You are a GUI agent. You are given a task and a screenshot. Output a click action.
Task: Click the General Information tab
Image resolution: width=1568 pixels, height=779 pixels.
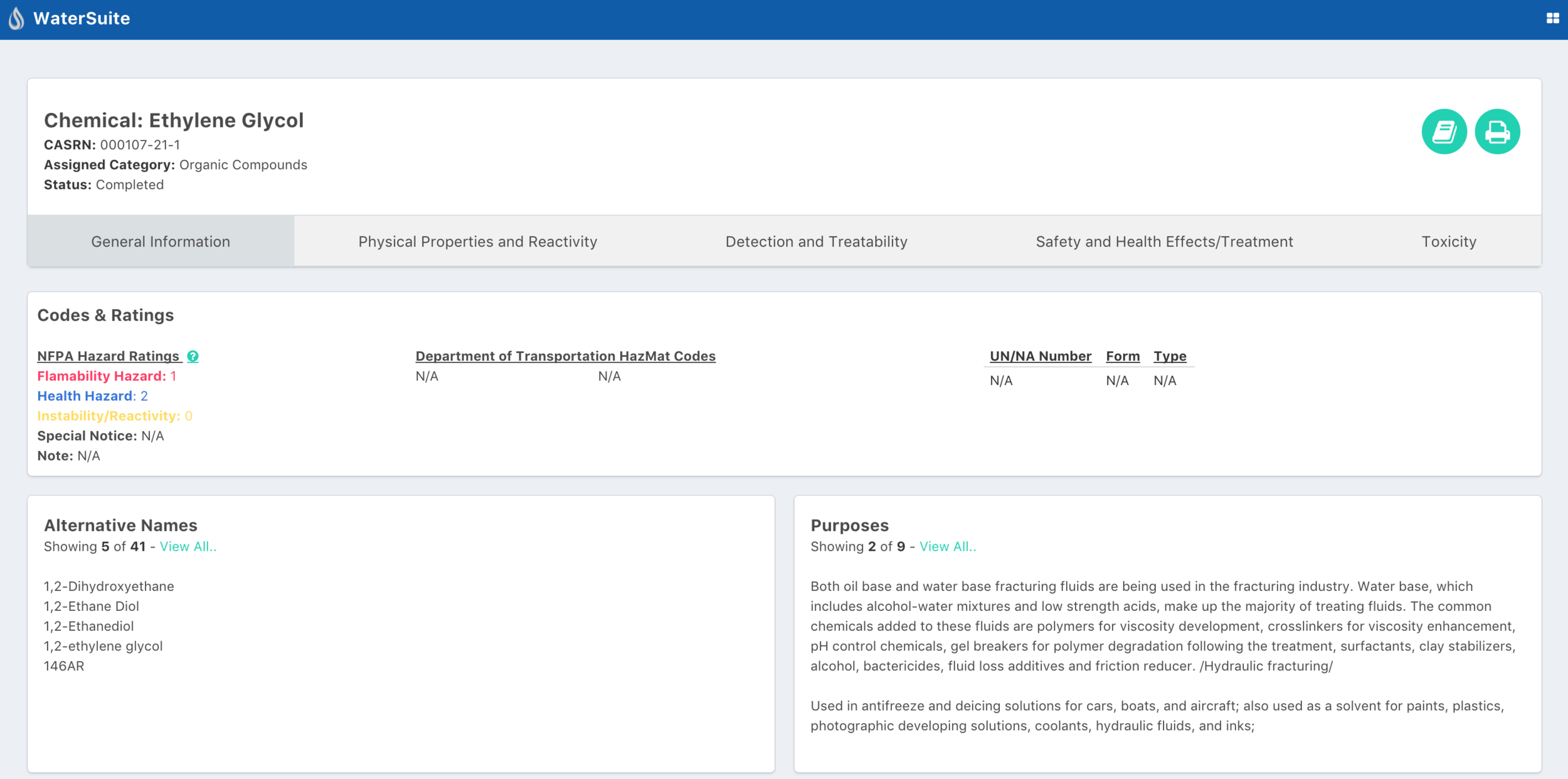[160, 241]
